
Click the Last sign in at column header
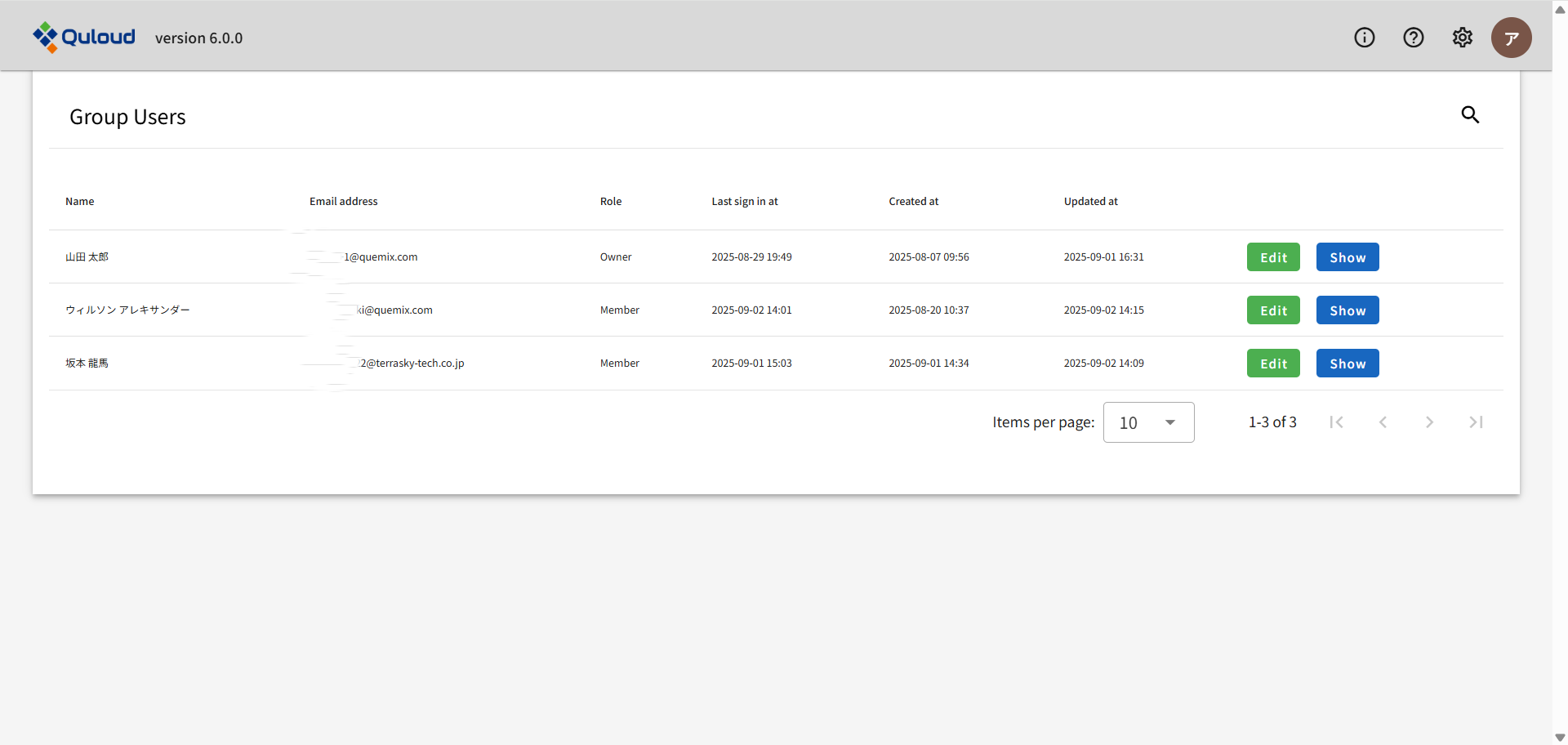[x=744, y=202]
